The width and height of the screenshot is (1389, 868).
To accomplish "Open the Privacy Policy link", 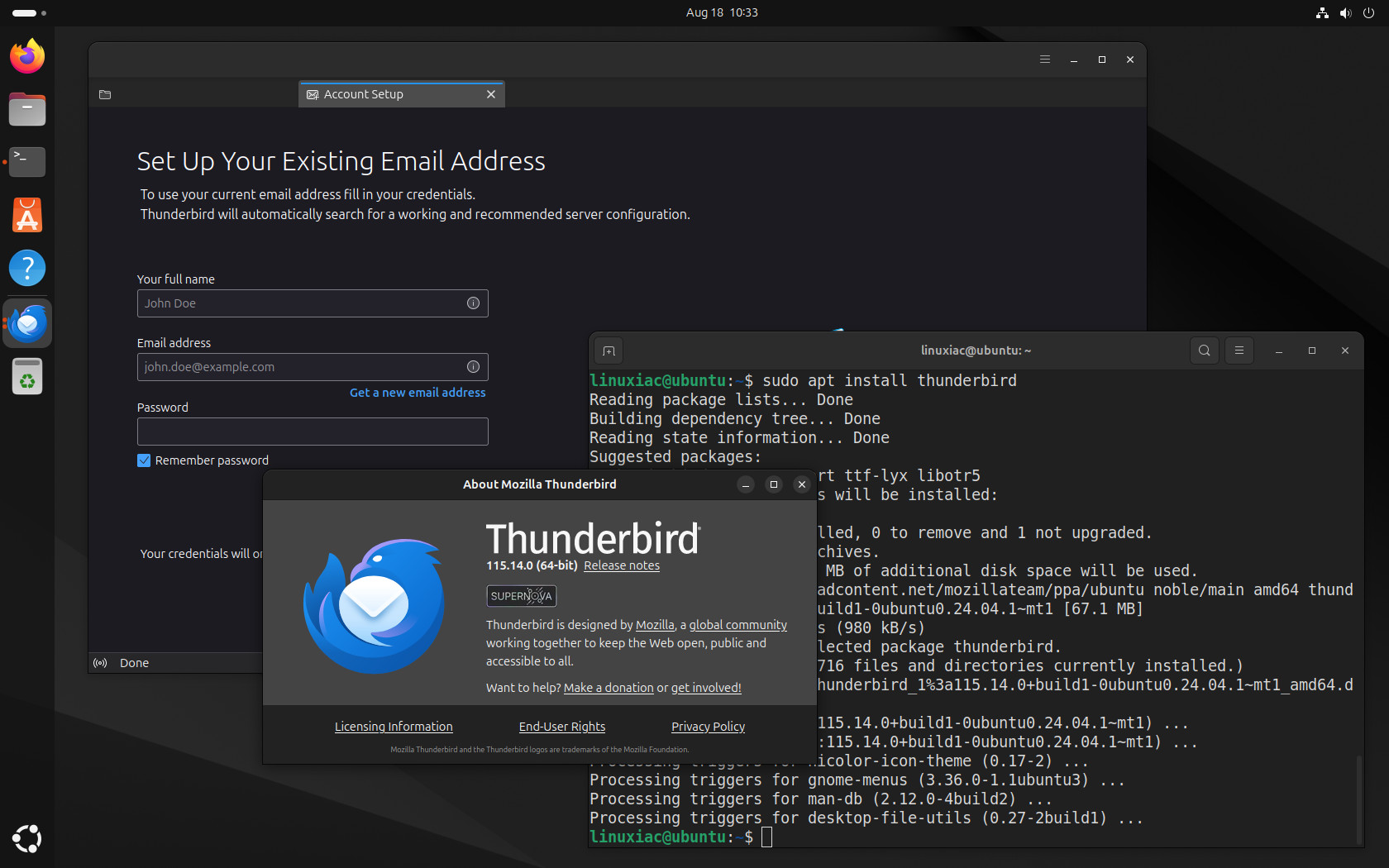I will (x=709, y=727).
